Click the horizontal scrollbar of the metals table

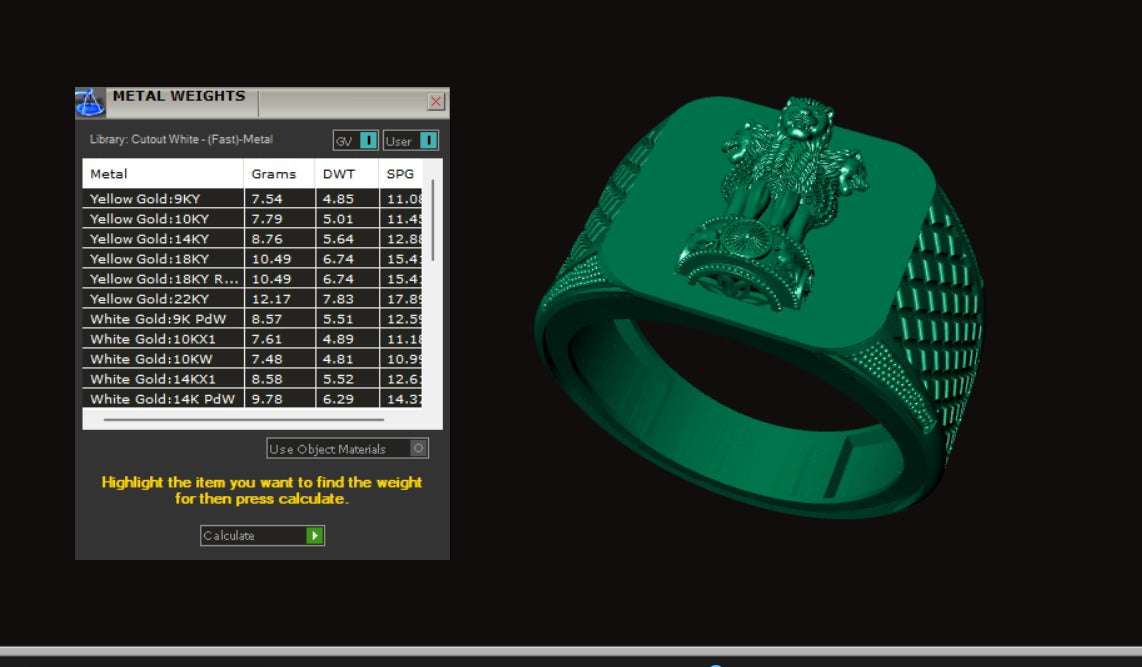[x=243, y=419]
